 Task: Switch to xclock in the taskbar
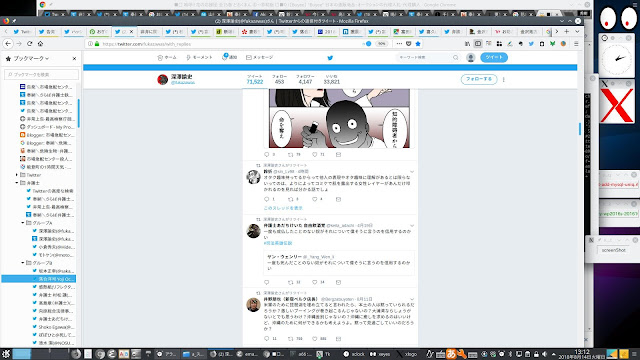pos(355,354)
